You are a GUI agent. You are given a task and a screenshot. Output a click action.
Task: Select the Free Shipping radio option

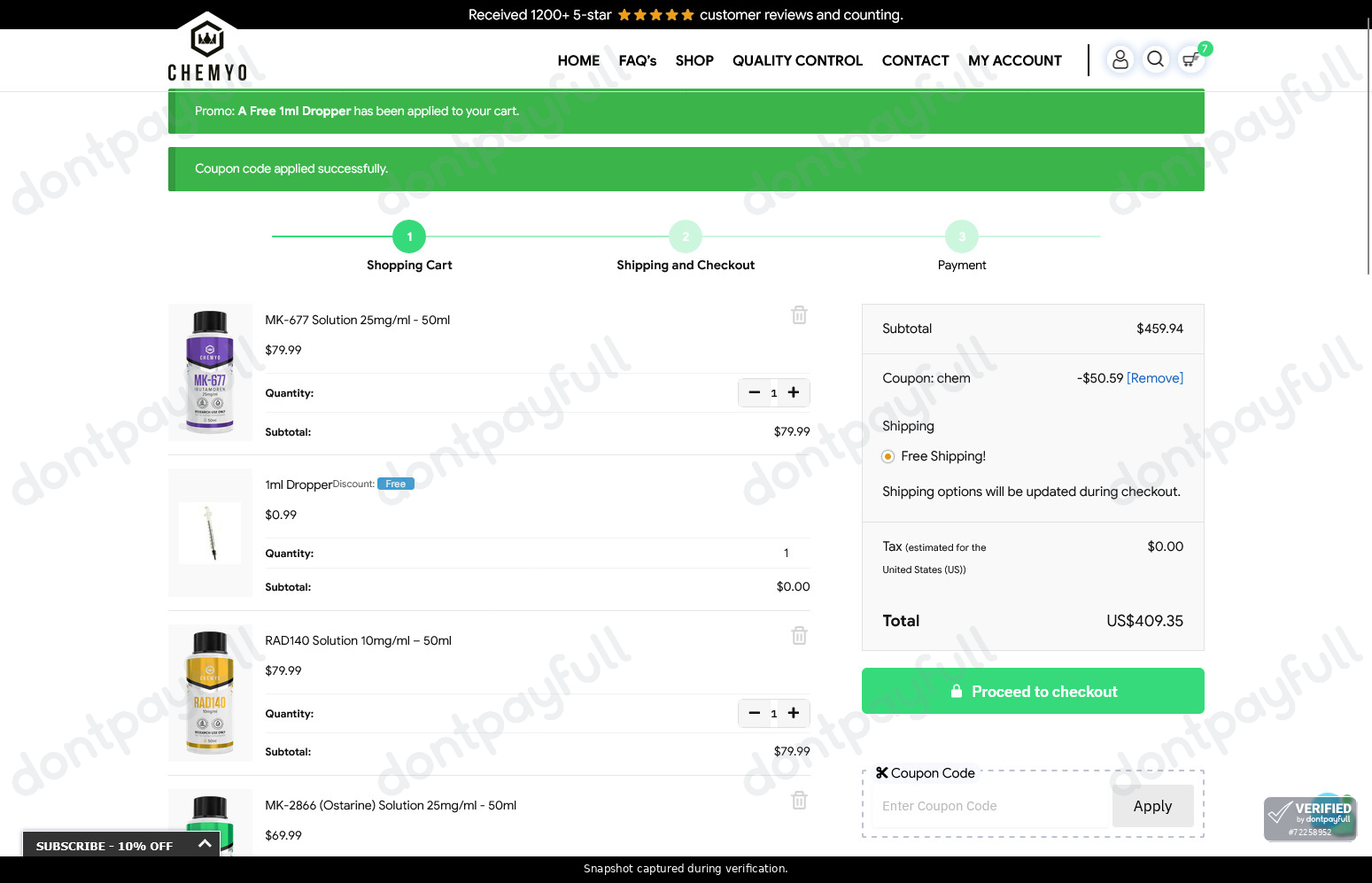pyautogui.click(x=888, y=457)
